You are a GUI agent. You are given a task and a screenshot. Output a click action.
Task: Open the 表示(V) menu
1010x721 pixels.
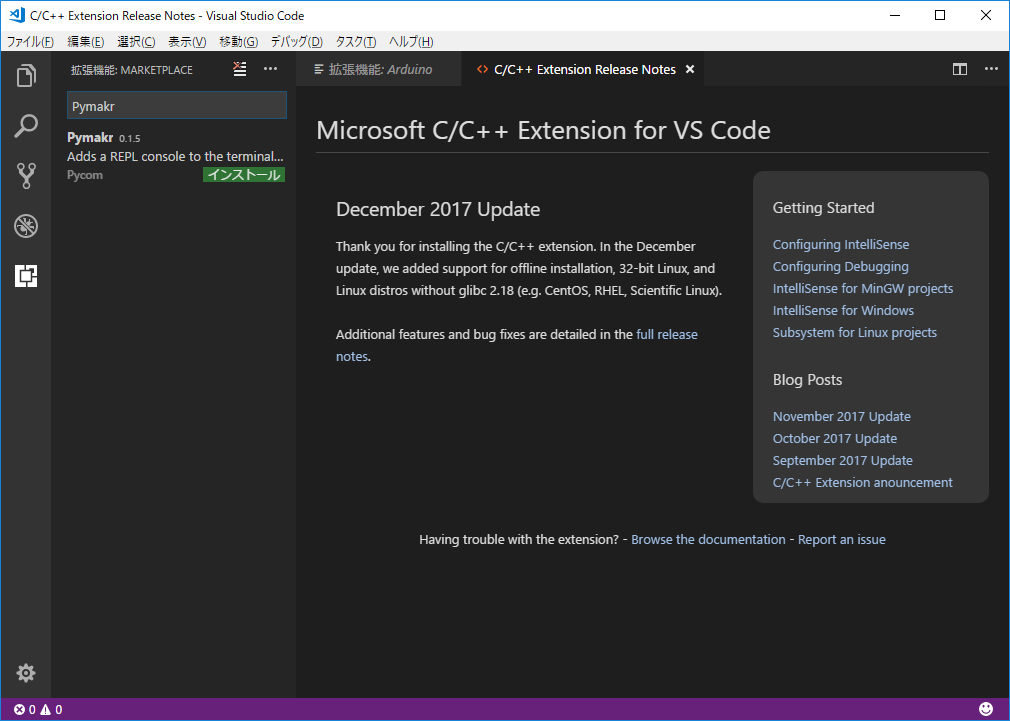point(187,42)
